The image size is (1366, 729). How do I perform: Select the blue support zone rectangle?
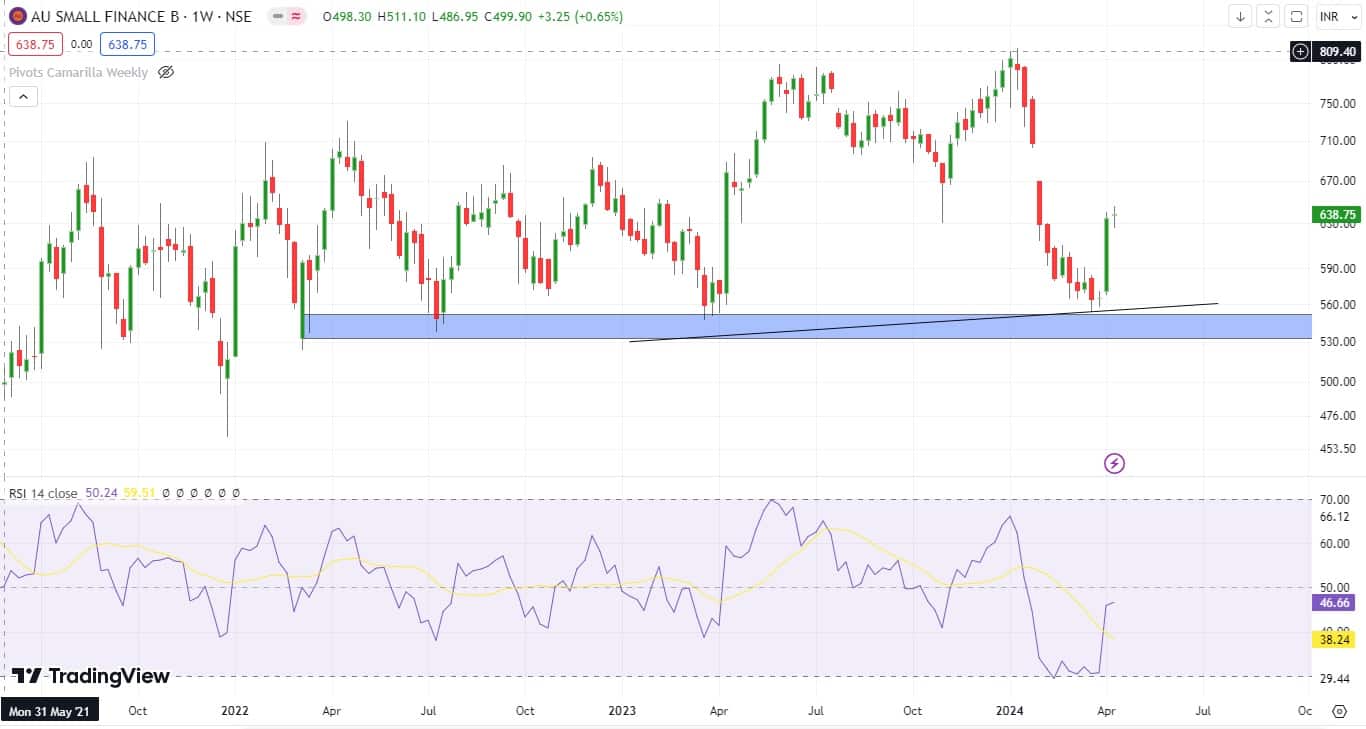[x=805, y=326]
